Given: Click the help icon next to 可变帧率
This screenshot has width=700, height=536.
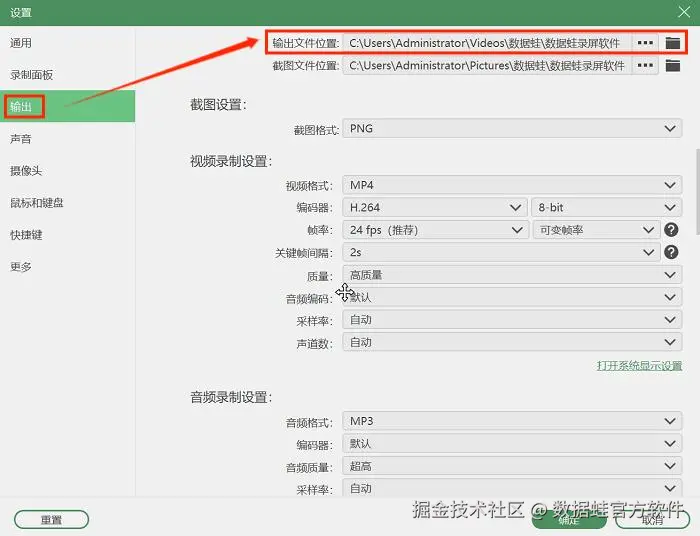Looking at the screenshot, I should pos(671,230).
